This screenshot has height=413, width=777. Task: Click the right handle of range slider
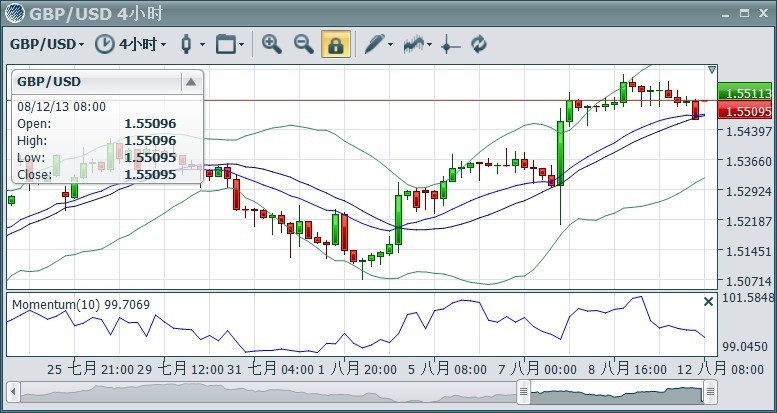coord(710,392)
